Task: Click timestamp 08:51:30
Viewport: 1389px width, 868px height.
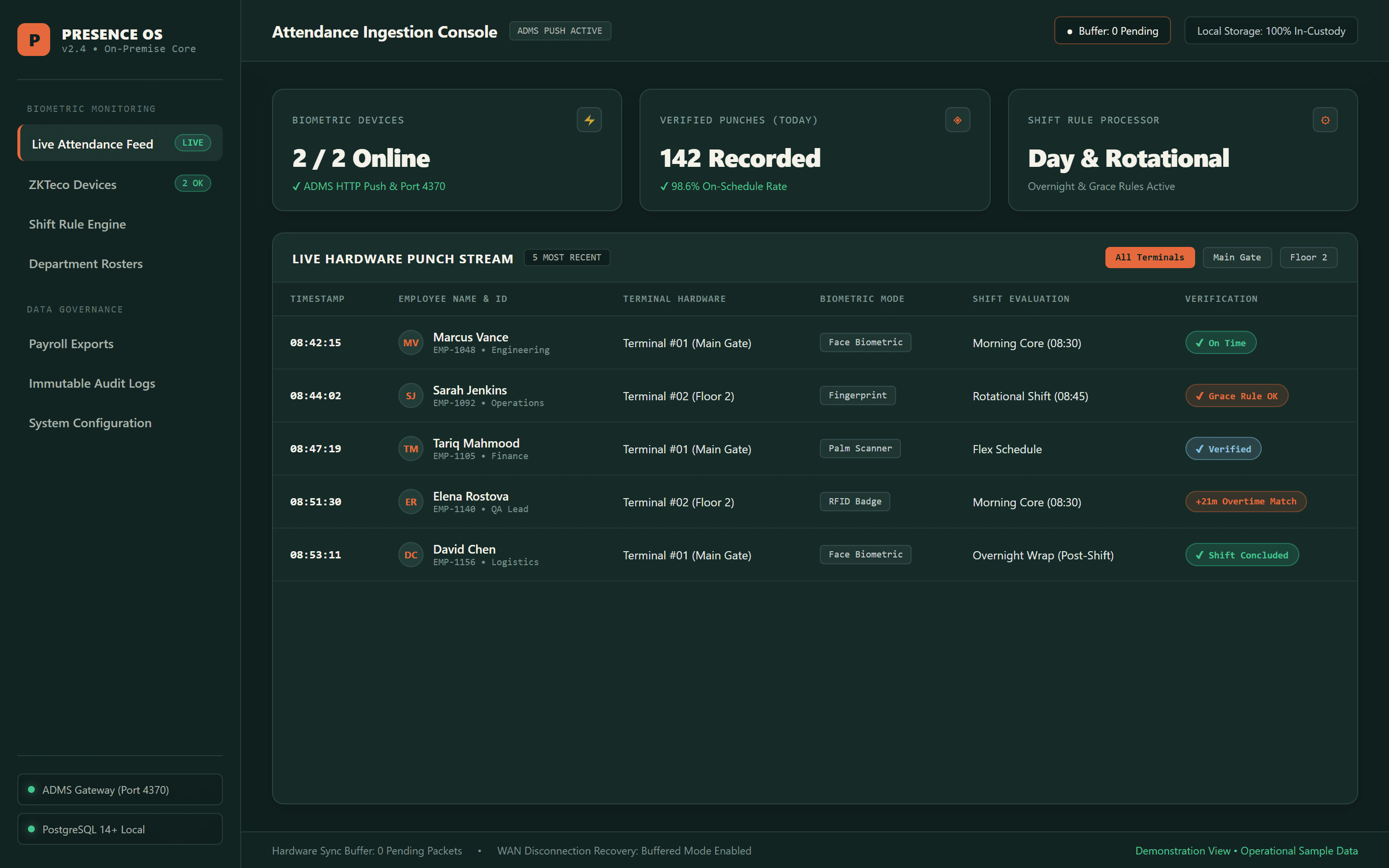Action: [316, 502]
